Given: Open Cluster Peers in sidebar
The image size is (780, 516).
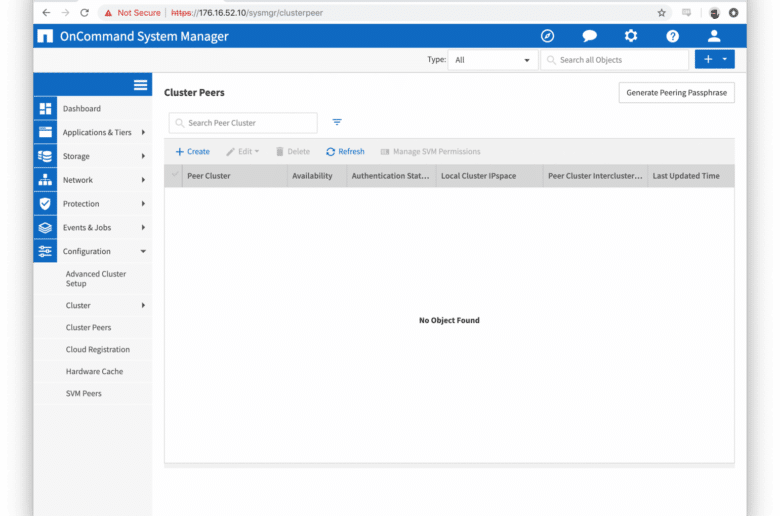Looking at the screenshot, I should point(89,327).
